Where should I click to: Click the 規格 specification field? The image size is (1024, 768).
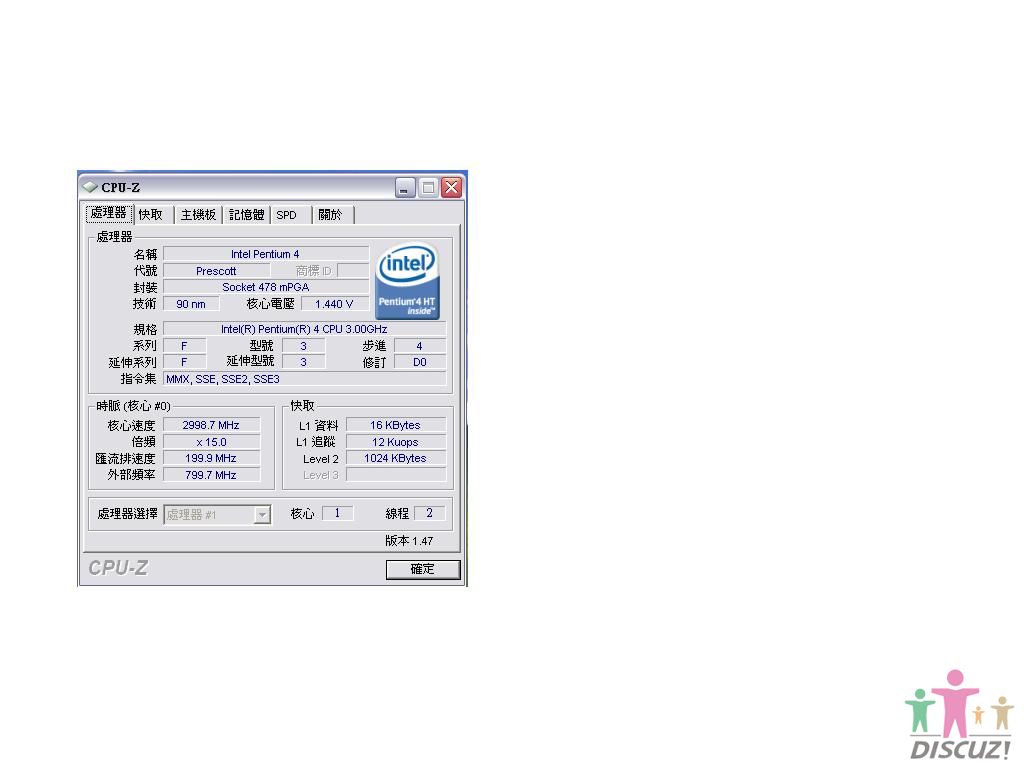[304, 329]
